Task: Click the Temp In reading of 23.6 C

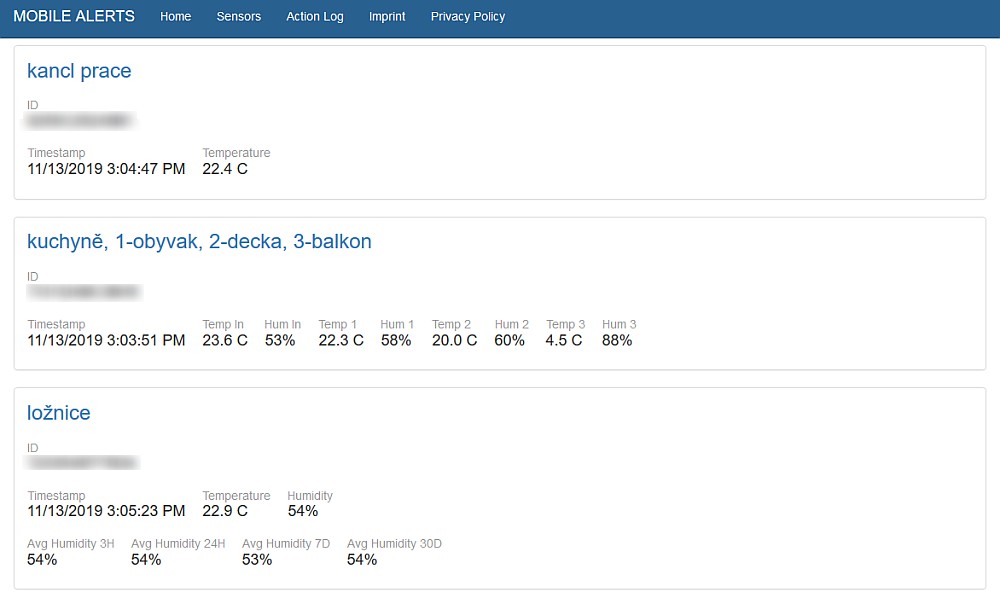Action: [x=221, y=339]
